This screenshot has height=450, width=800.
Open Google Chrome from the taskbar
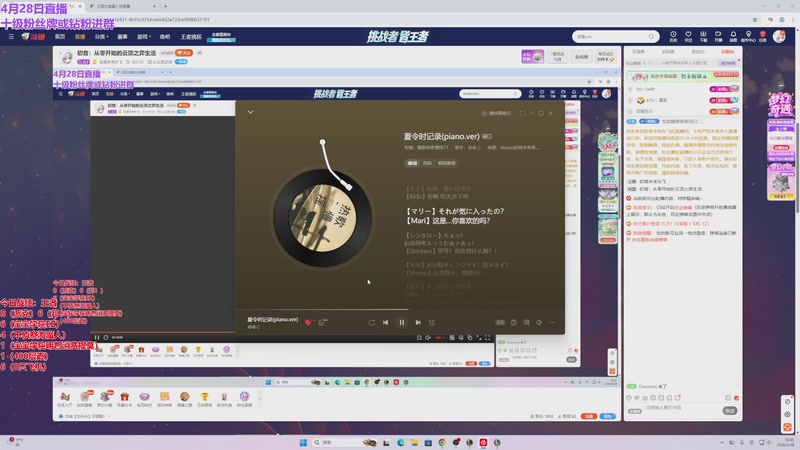(442, 442)
